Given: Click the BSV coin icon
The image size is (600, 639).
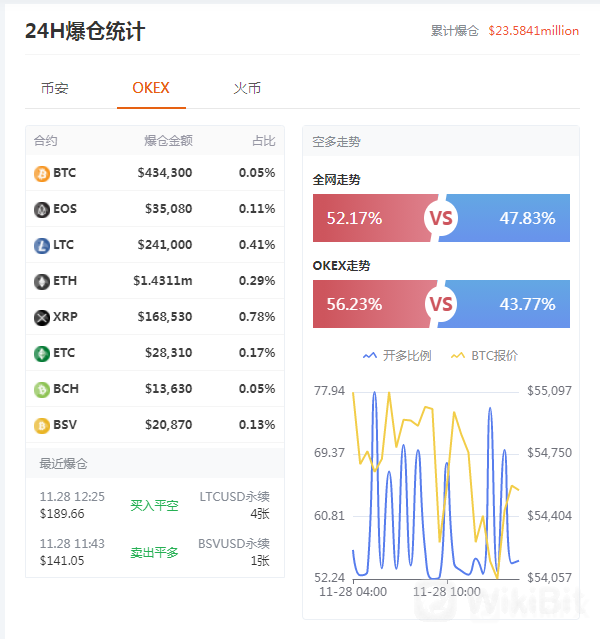Looking at the screenshot, I should pos(42,426).
